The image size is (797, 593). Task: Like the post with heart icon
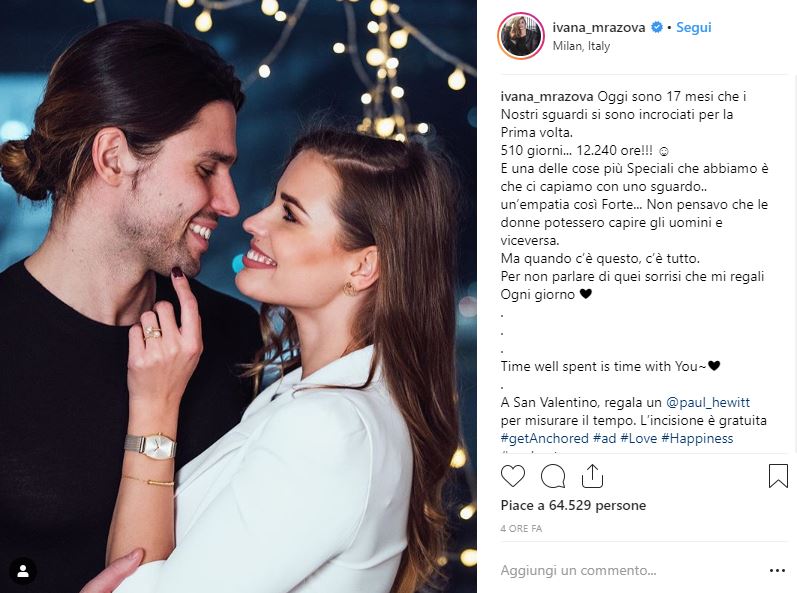(512, 477)
